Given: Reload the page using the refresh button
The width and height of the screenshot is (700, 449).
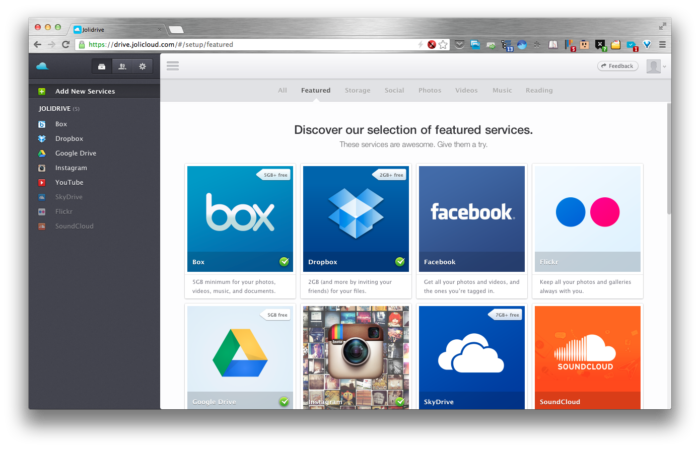Looking at the screenshot, I should click(66, 44).
